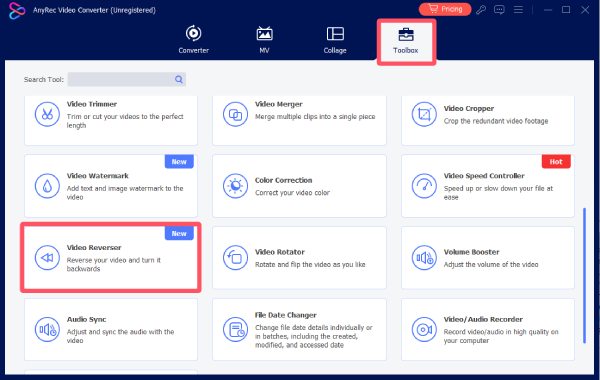Open the Video Trimmer scissors icon

47,114
